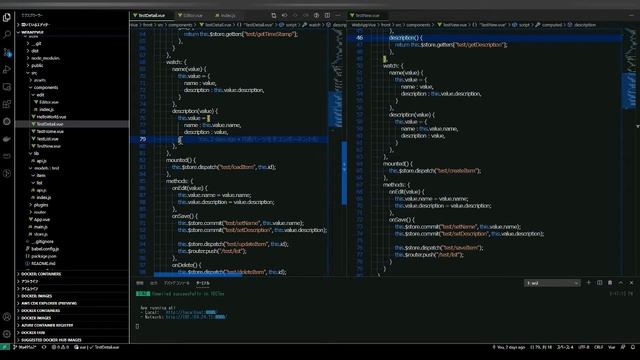Open the Manage gear icon
Image resolution: width=640 pixels, height=360 pixels.
[x=7, y=334]
